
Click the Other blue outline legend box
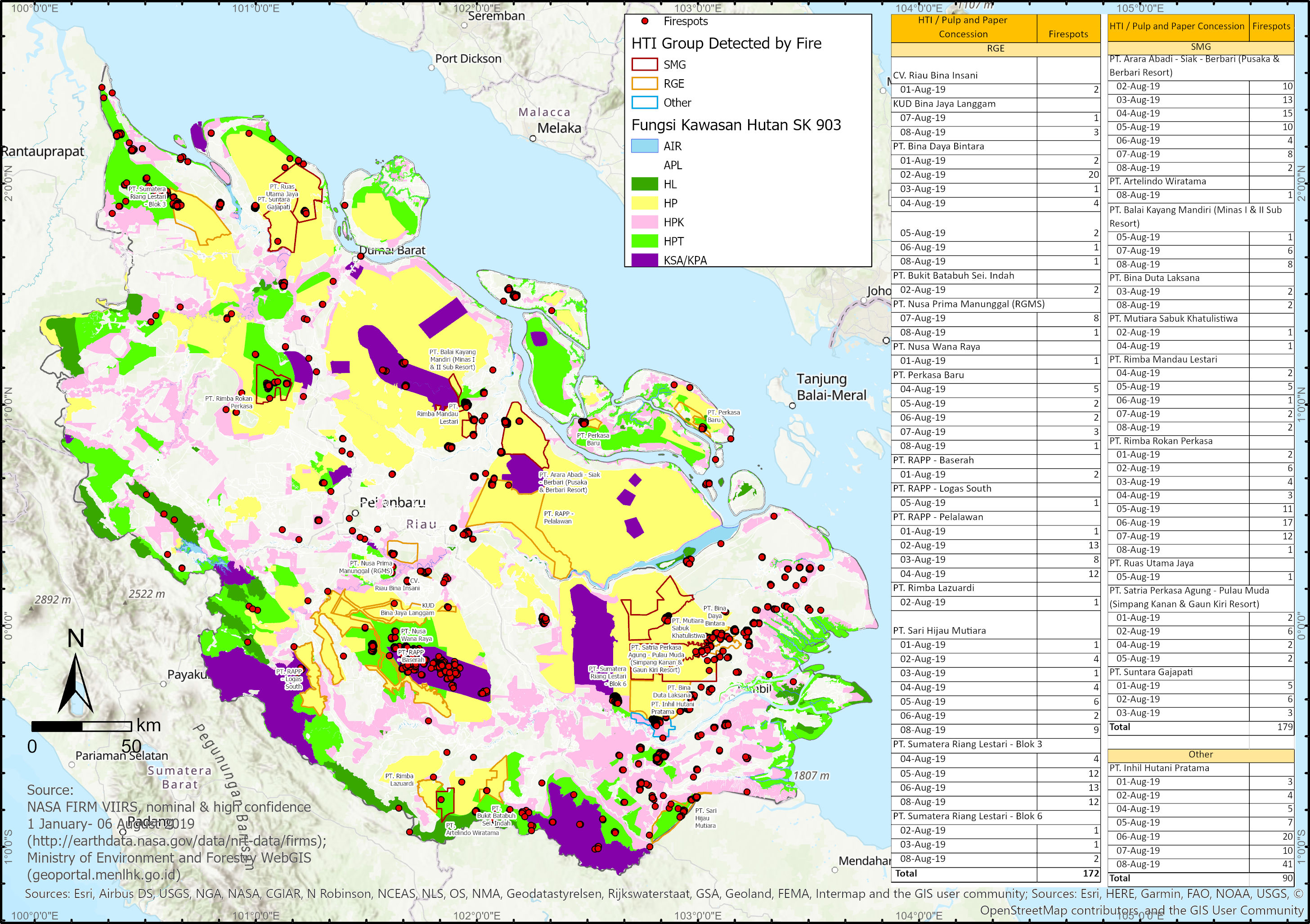point(645,103)
